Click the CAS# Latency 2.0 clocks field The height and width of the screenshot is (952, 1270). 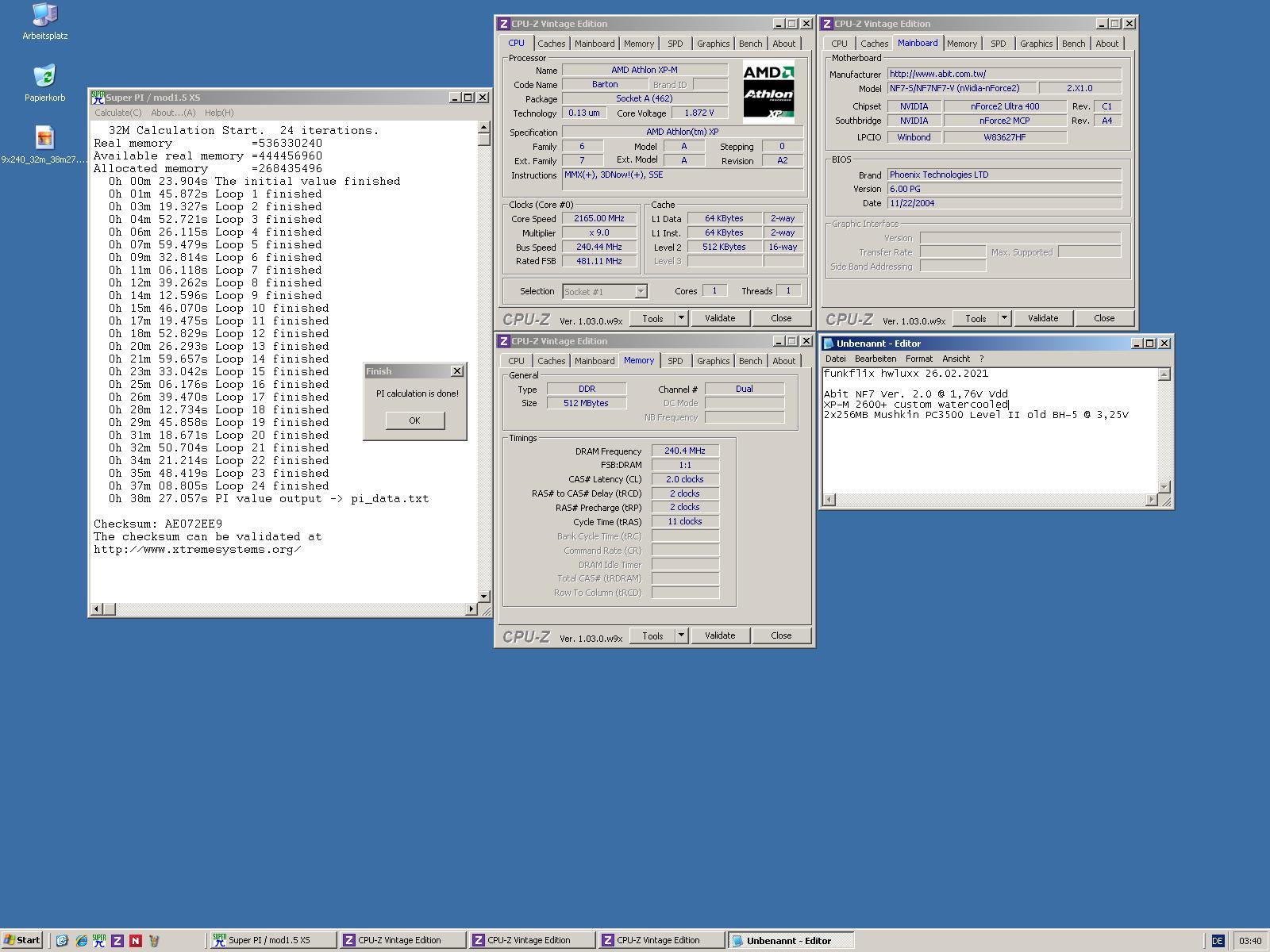click(685, 479)
